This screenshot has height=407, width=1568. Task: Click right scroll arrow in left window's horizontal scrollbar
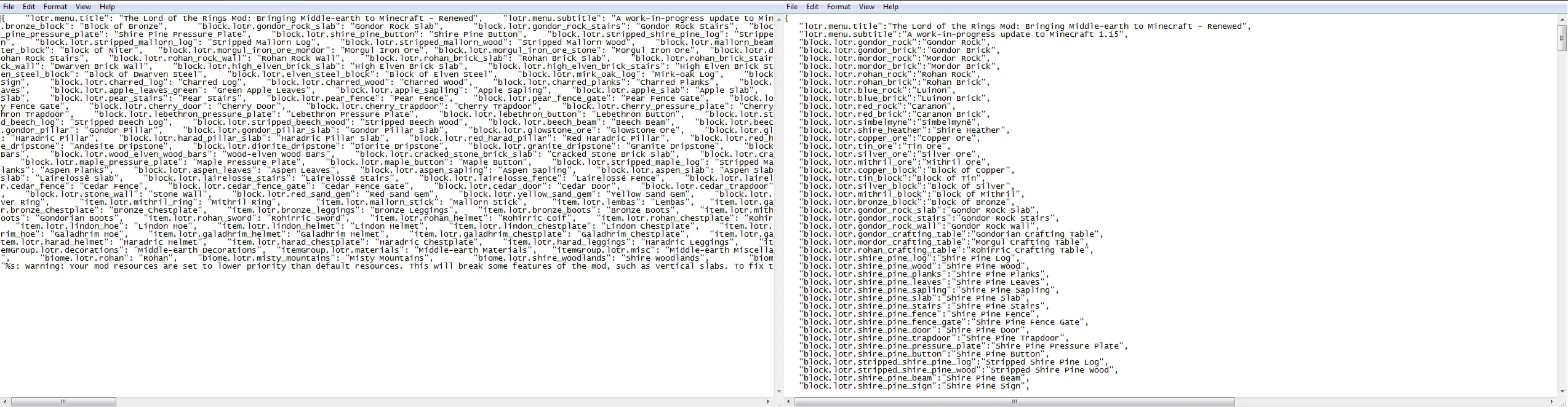(x=768, y=401)
